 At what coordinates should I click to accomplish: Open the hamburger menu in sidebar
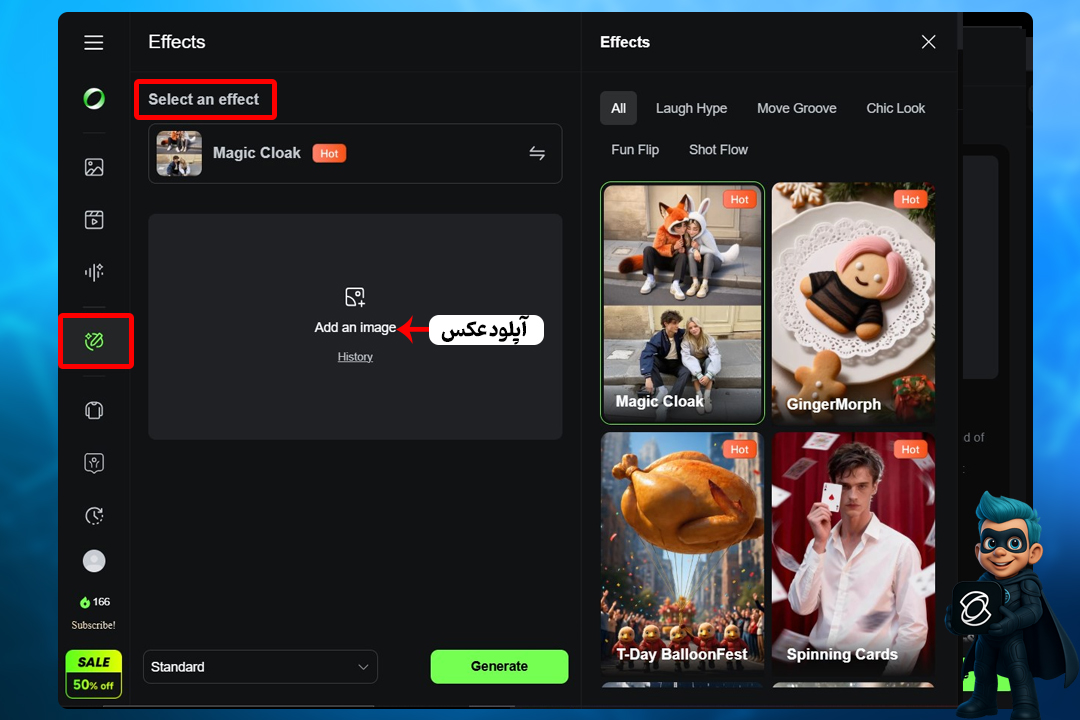pyautogui.click(x=94, y=42)
